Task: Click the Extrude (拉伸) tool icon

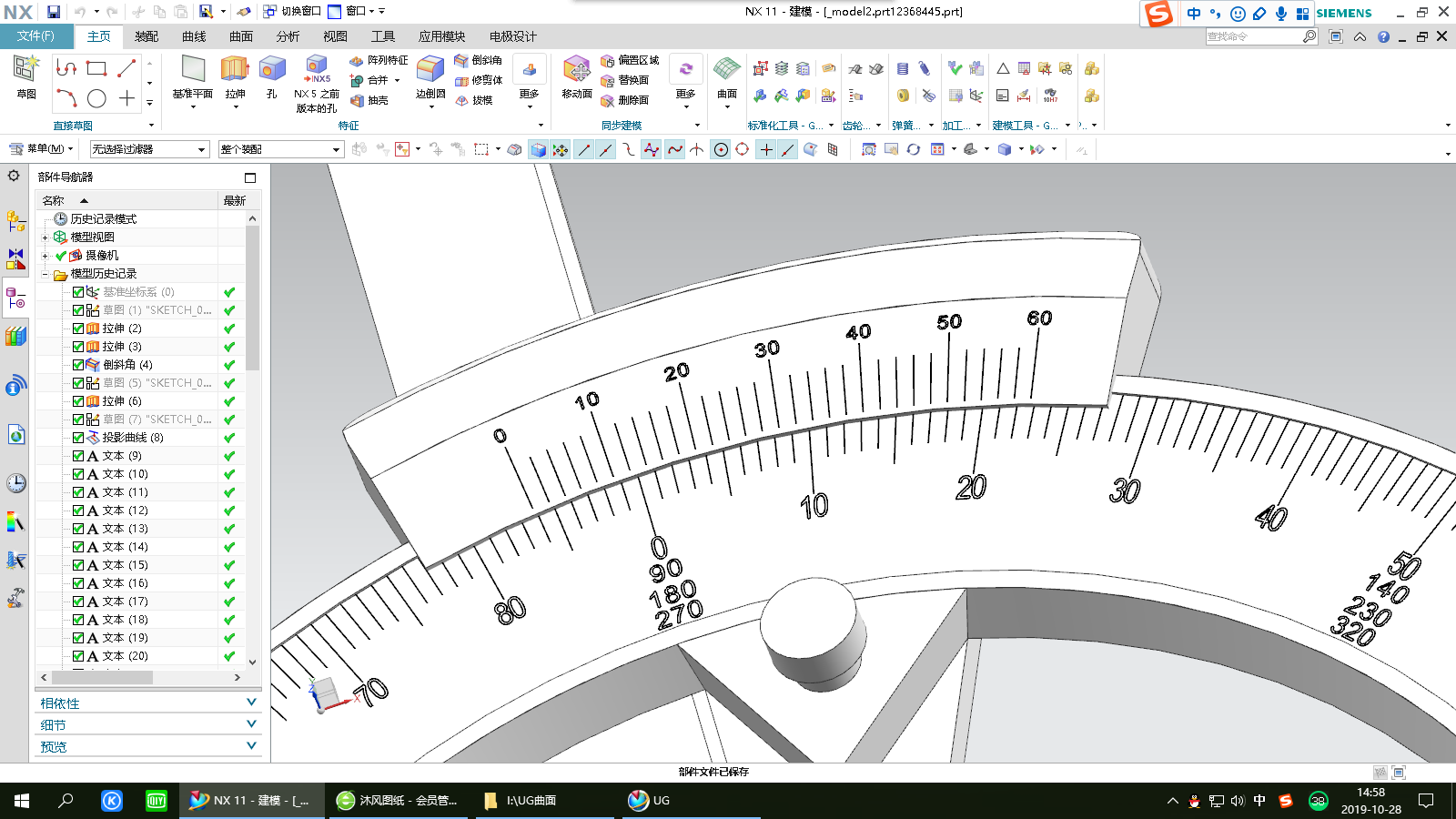Action: [235, 70]
